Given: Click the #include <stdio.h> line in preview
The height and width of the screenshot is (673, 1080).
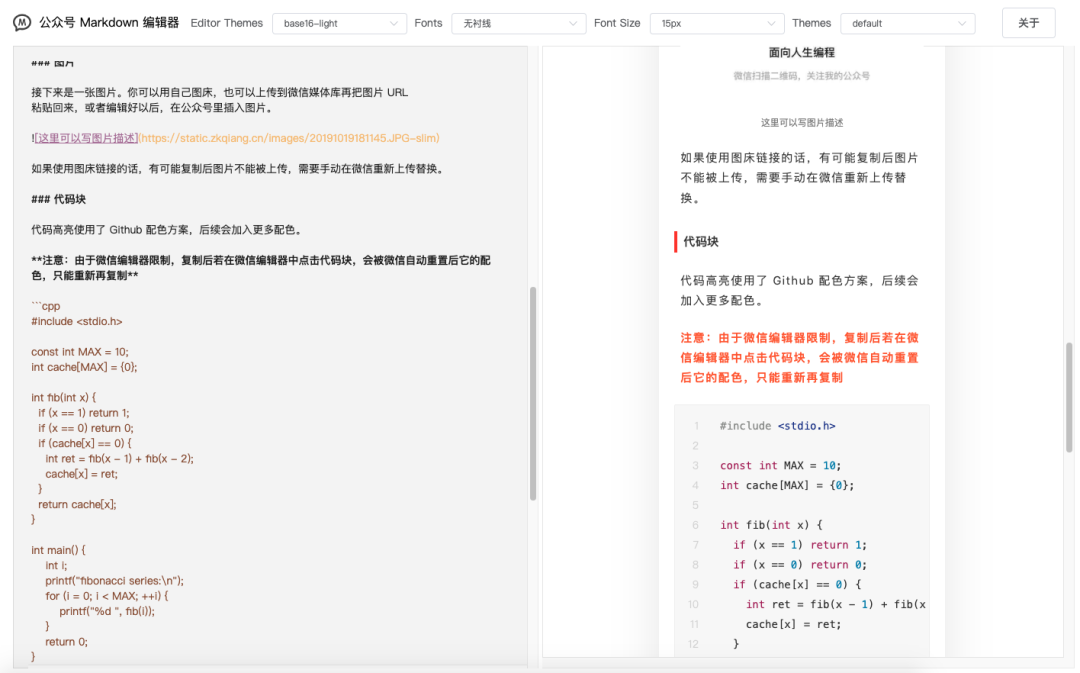Looking at the screenshot, I should point(778,426).
